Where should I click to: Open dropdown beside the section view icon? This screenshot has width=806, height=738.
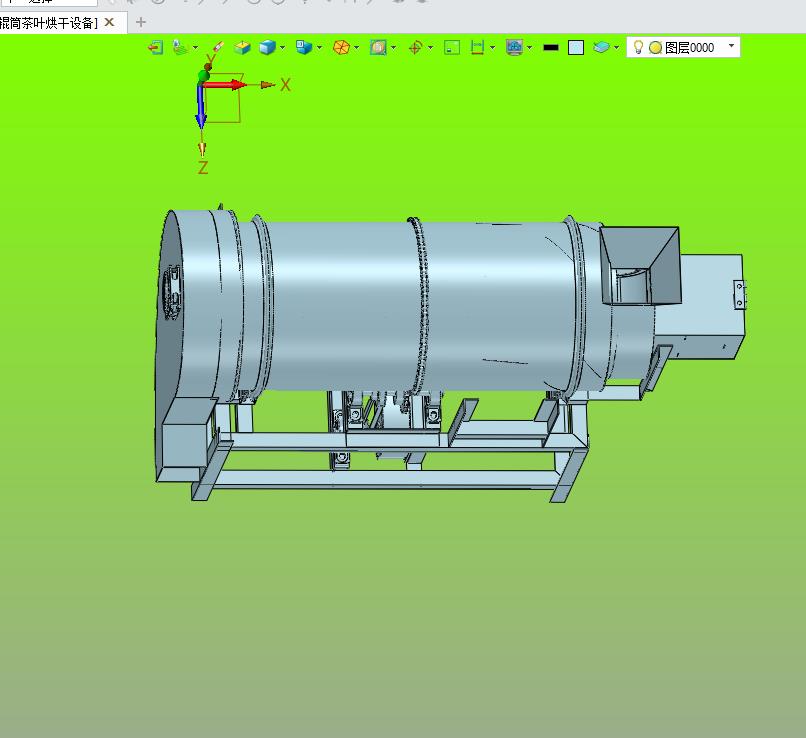tap(393, 48)
